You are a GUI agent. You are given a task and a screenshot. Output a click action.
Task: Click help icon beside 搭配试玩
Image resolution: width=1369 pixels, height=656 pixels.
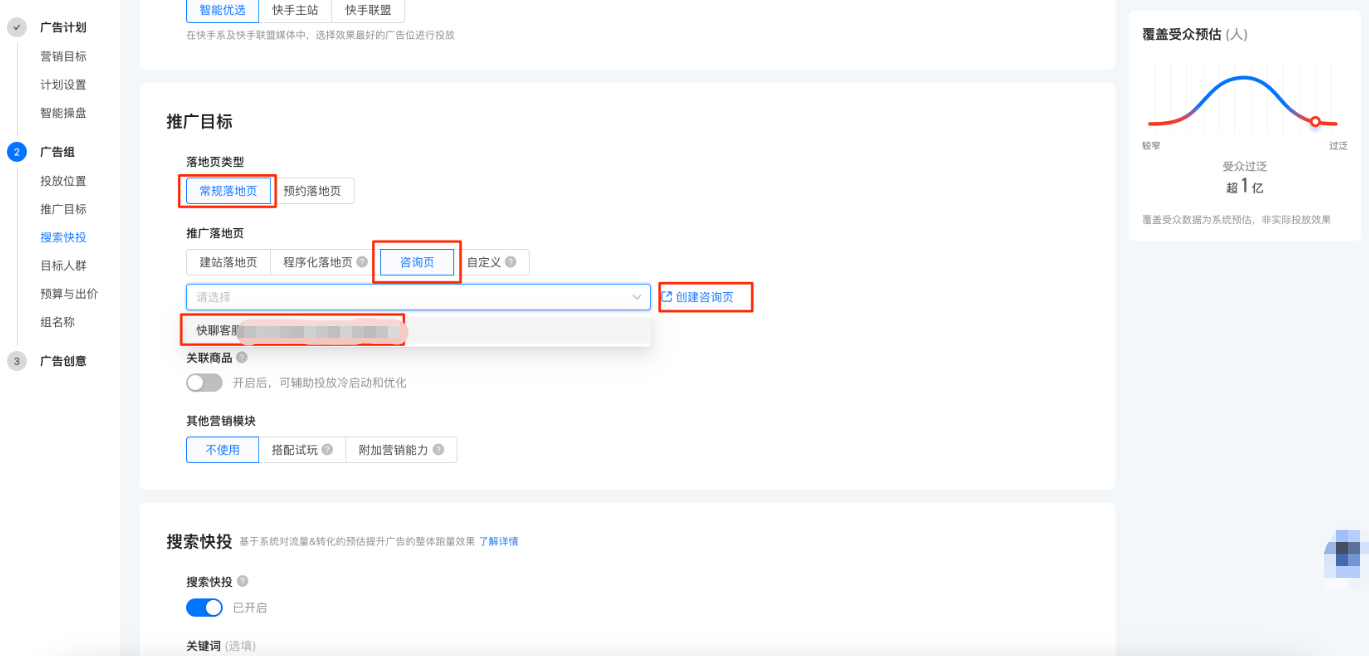(327, 450)
